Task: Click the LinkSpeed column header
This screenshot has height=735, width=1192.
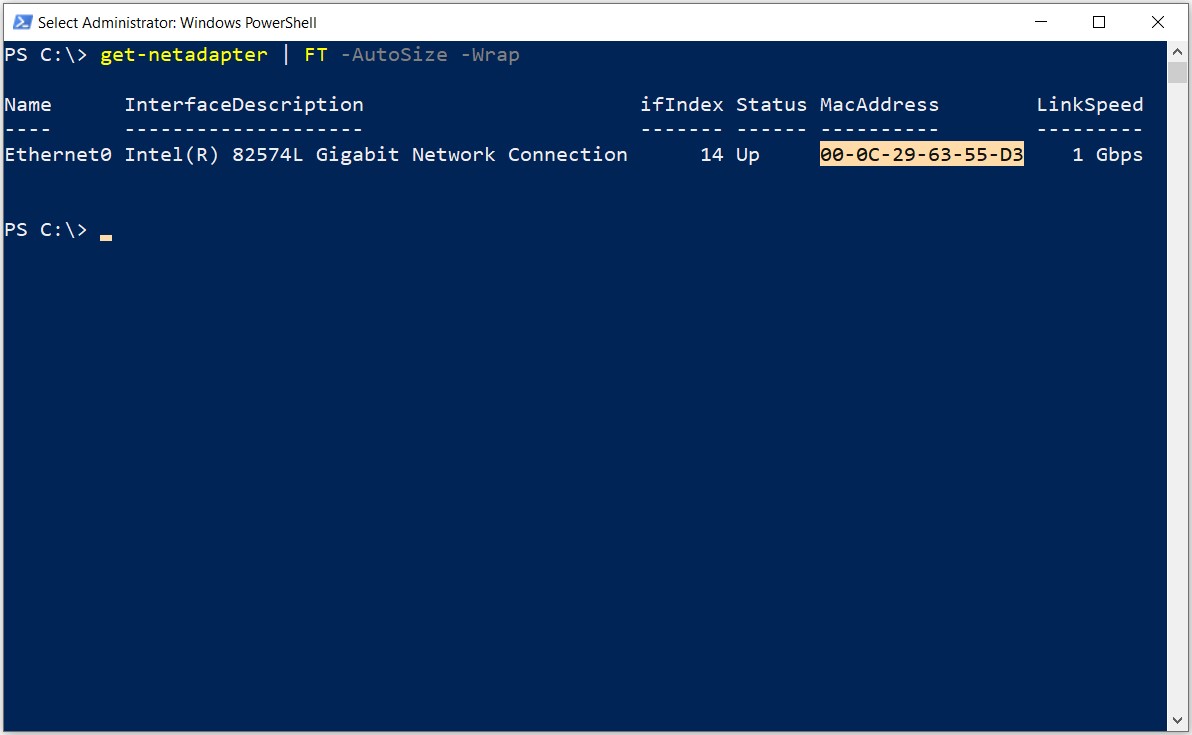Action: pos(1089,105)
